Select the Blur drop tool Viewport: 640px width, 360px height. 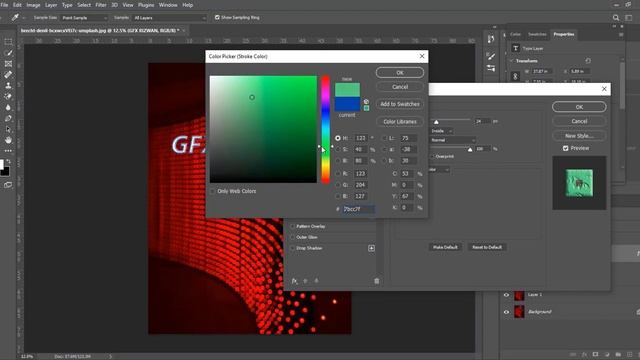pyautogui.click(x=8, y=107)
